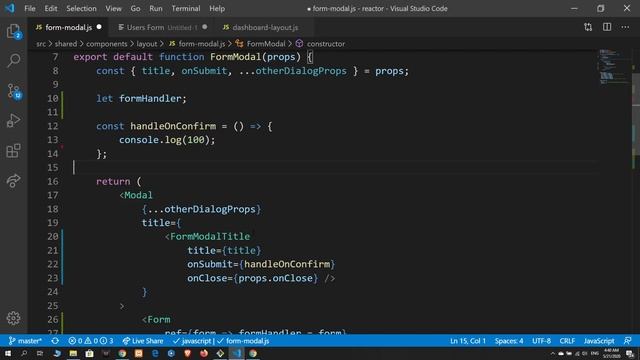Viewport: 640px width, 360px height.
Task: Click the javascript linter status item
Action: [x=192, y=341]
